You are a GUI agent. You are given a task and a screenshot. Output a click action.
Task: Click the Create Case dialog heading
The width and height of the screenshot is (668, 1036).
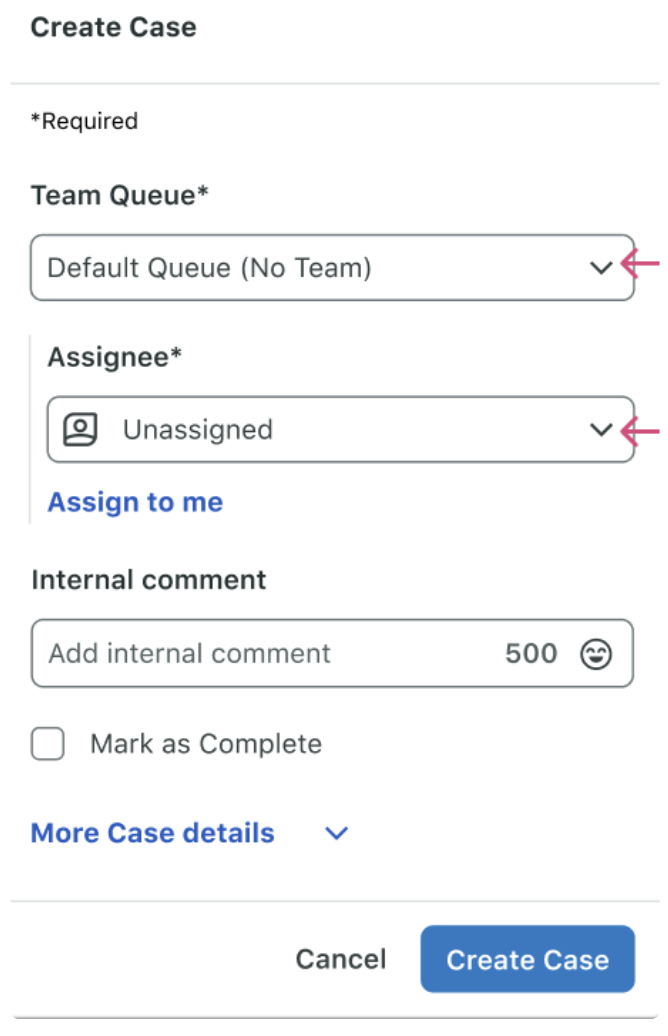(x=113, y=27)
